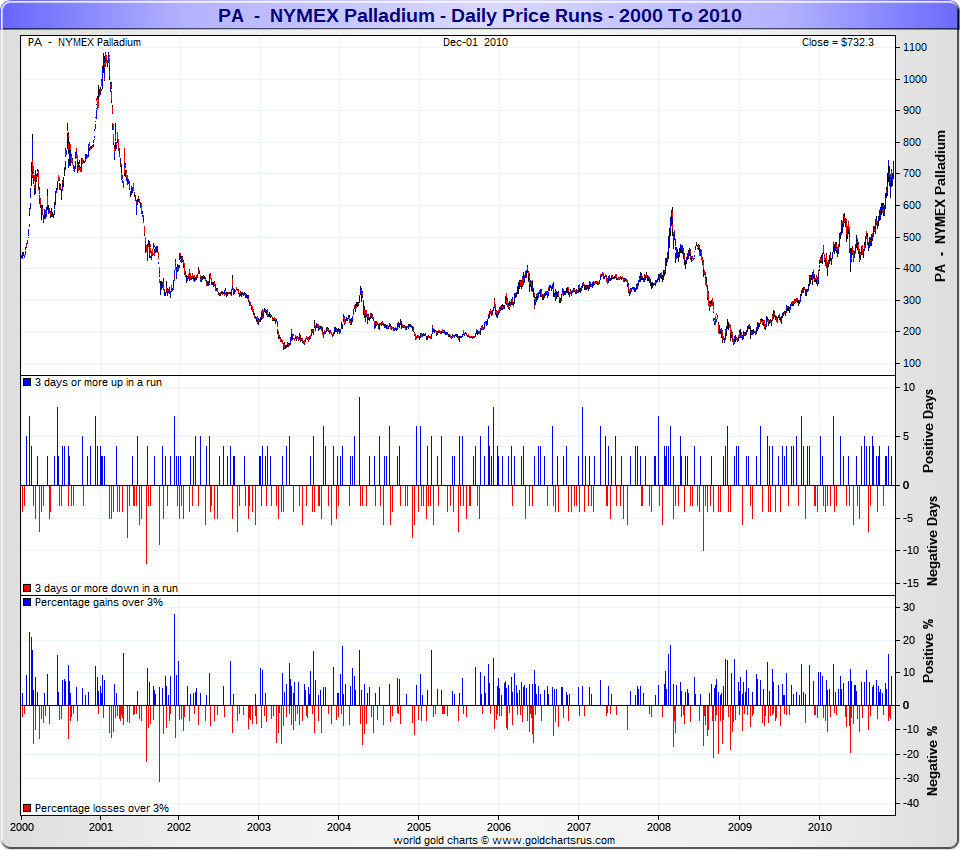Click the 700 price axis label
Screen dimensions: 960x850
pyautogui.click(x=912, y=173)
